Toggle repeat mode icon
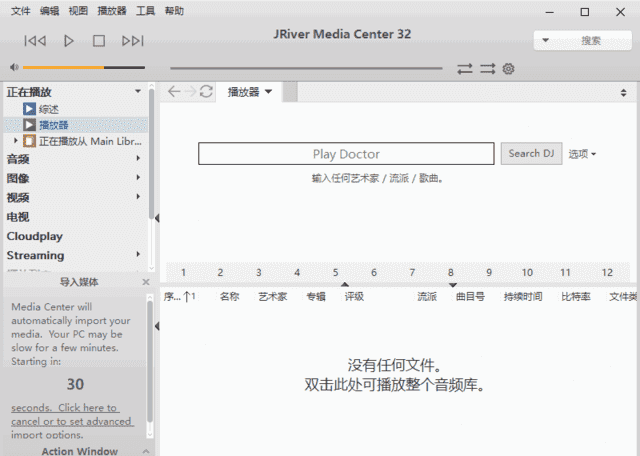 (x=464, y=69)
